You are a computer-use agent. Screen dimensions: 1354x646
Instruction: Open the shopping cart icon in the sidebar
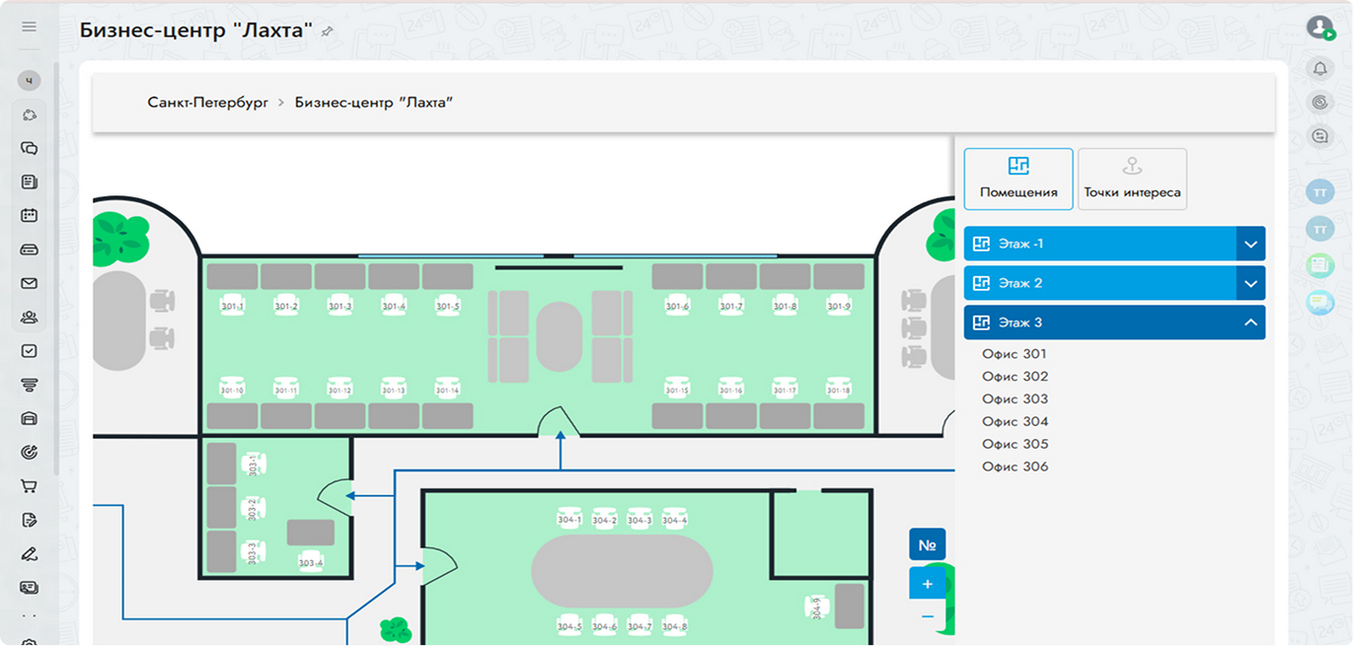[29, 486]
